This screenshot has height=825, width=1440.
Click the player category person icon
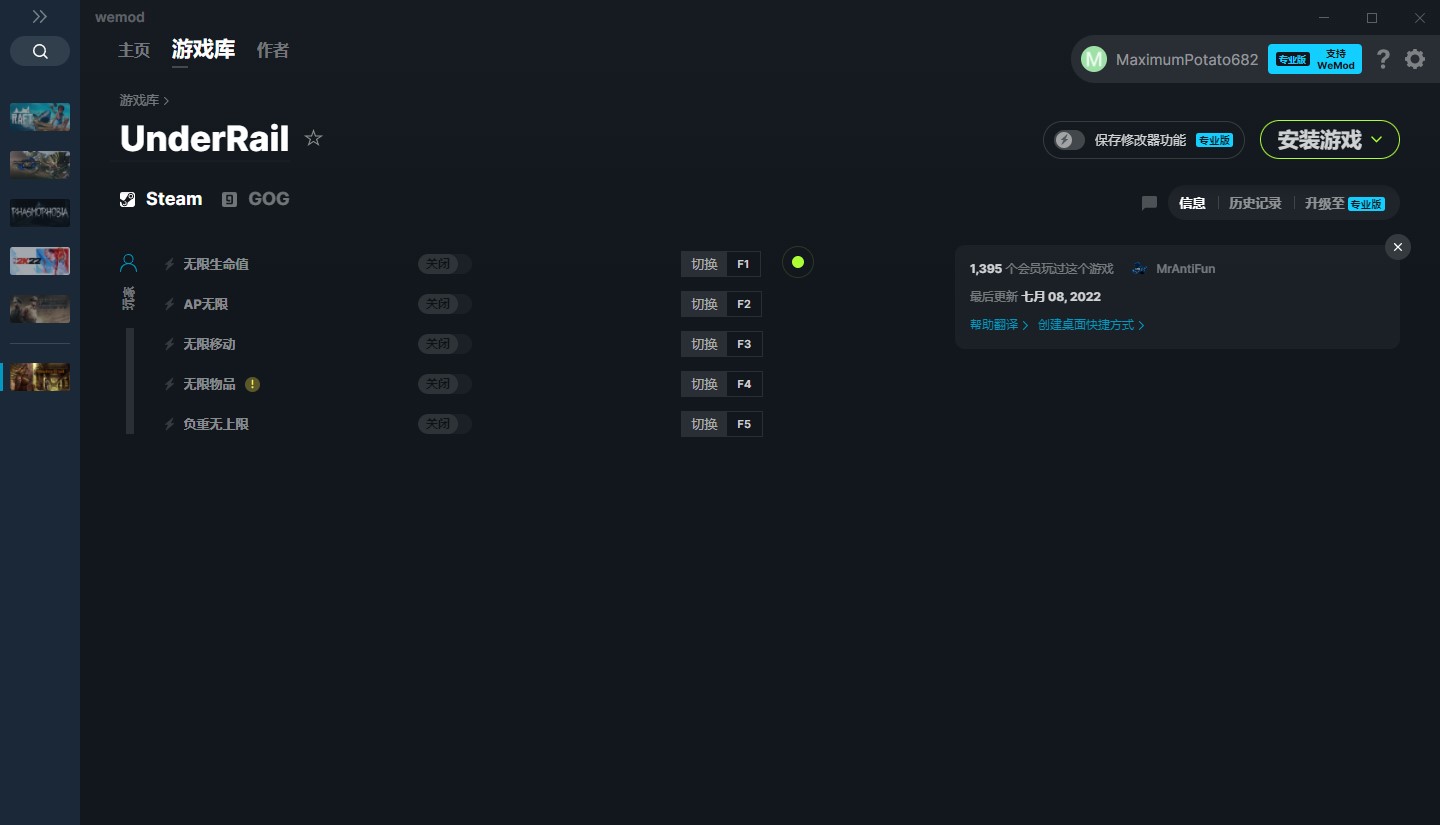pos(128,263)
